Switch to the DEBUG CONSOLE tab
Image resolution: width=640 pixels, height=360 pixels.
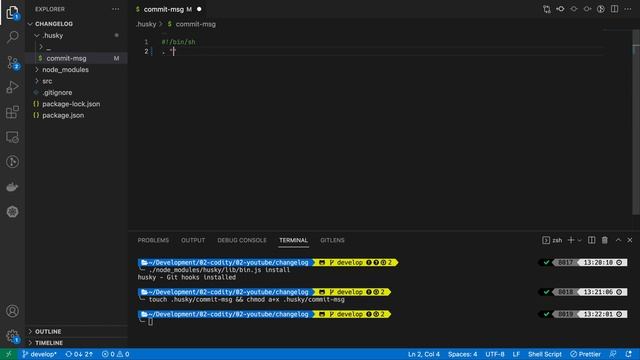point(242,240)
